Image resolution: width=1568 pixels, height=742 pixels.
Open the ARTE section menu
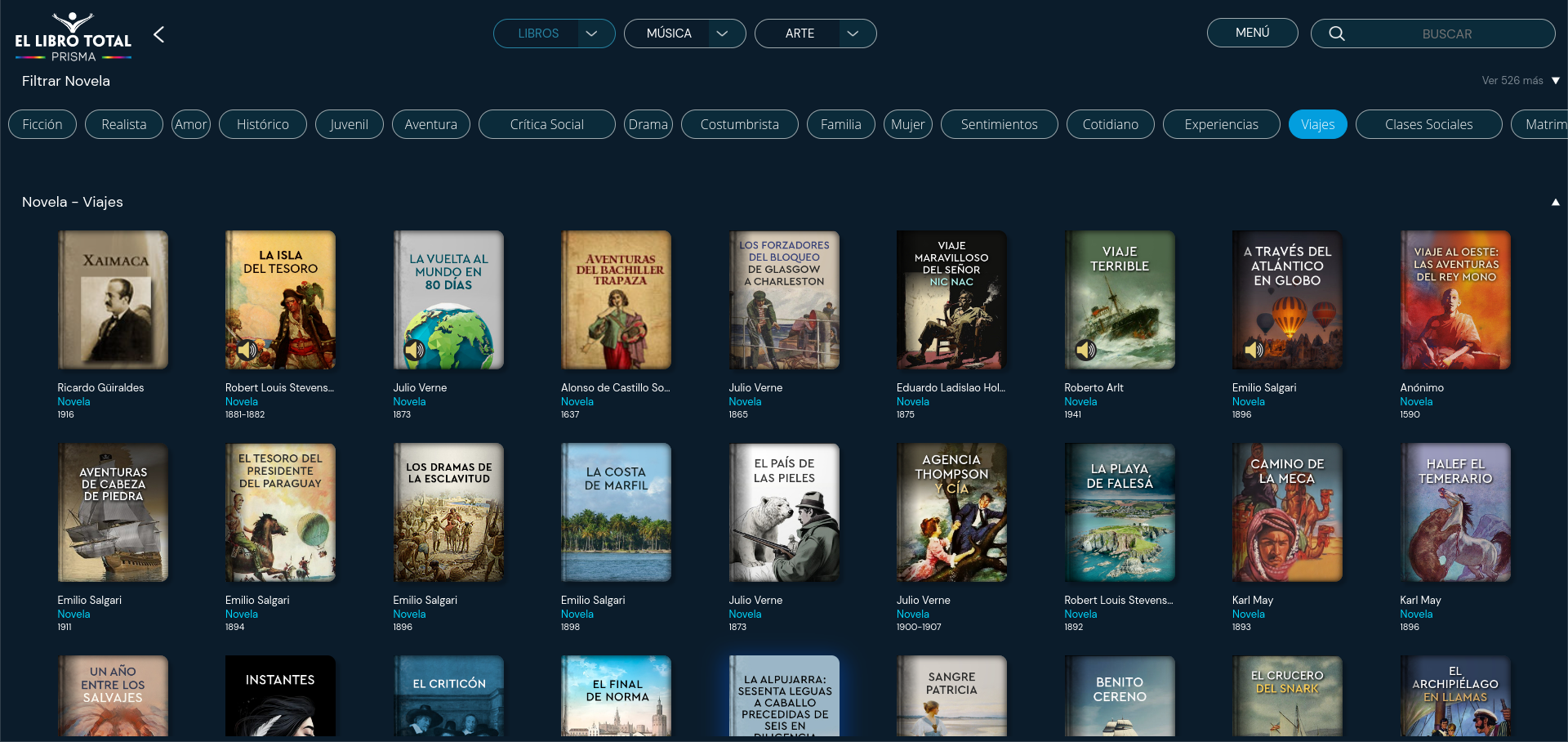pyautogui.click(x=852, y=34)
